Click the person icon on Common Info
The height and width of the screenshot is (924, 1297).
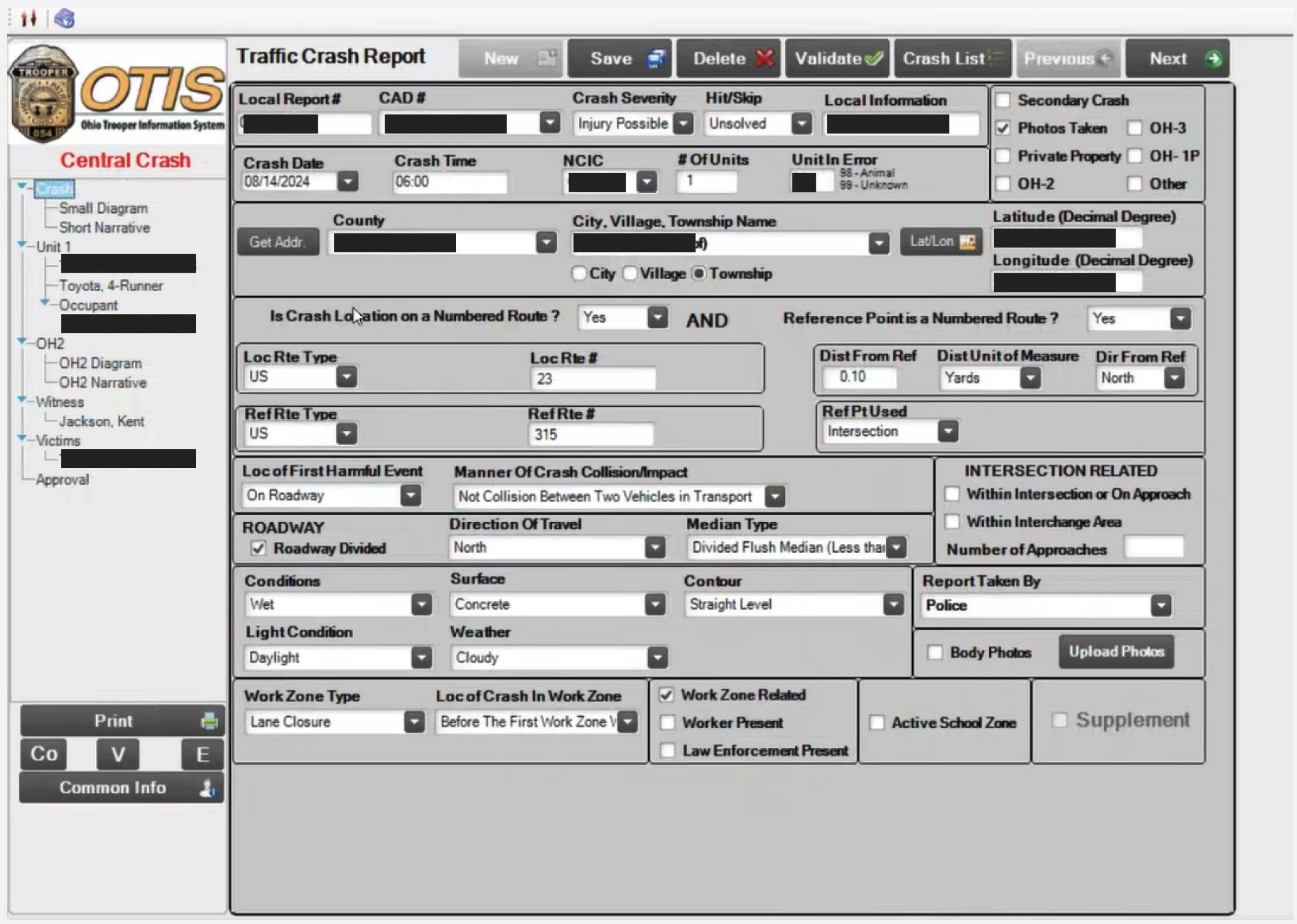(206, 787)
